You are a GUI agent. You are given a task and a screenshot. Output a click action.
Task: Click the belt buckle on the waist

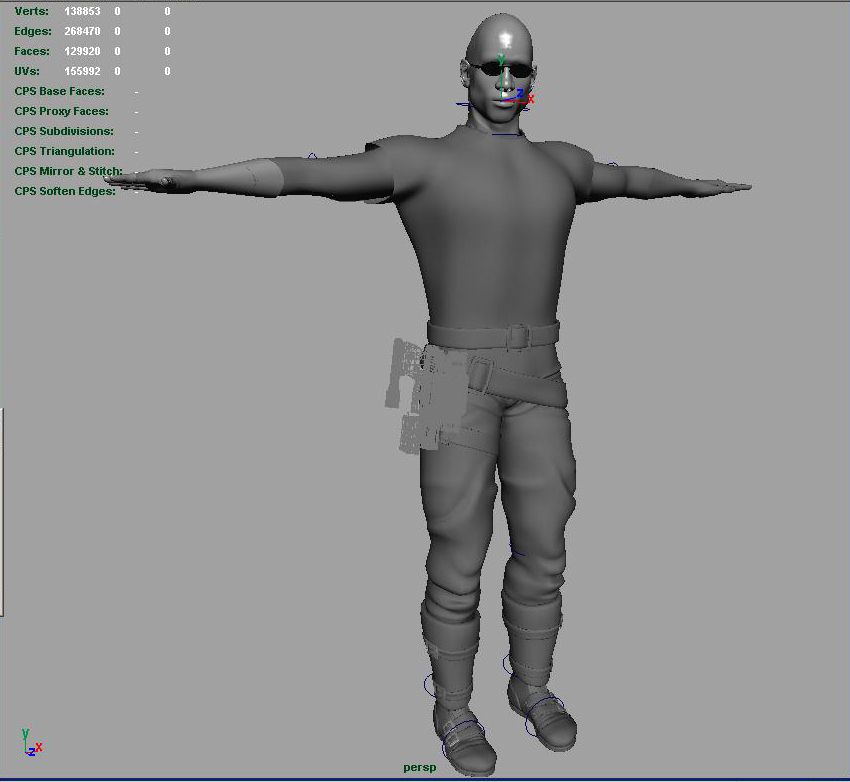point(515,336)
